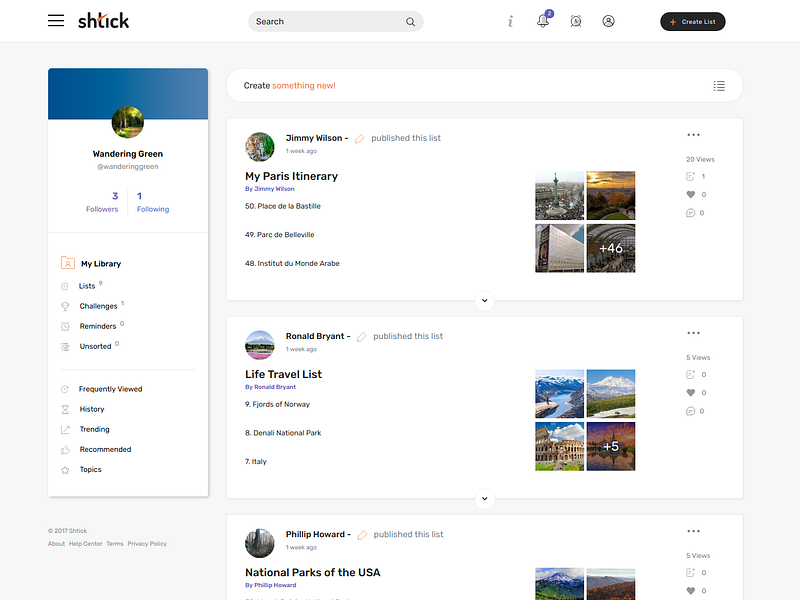Open Trending in the sidebar
800x600 pixels.
(94, 430)
